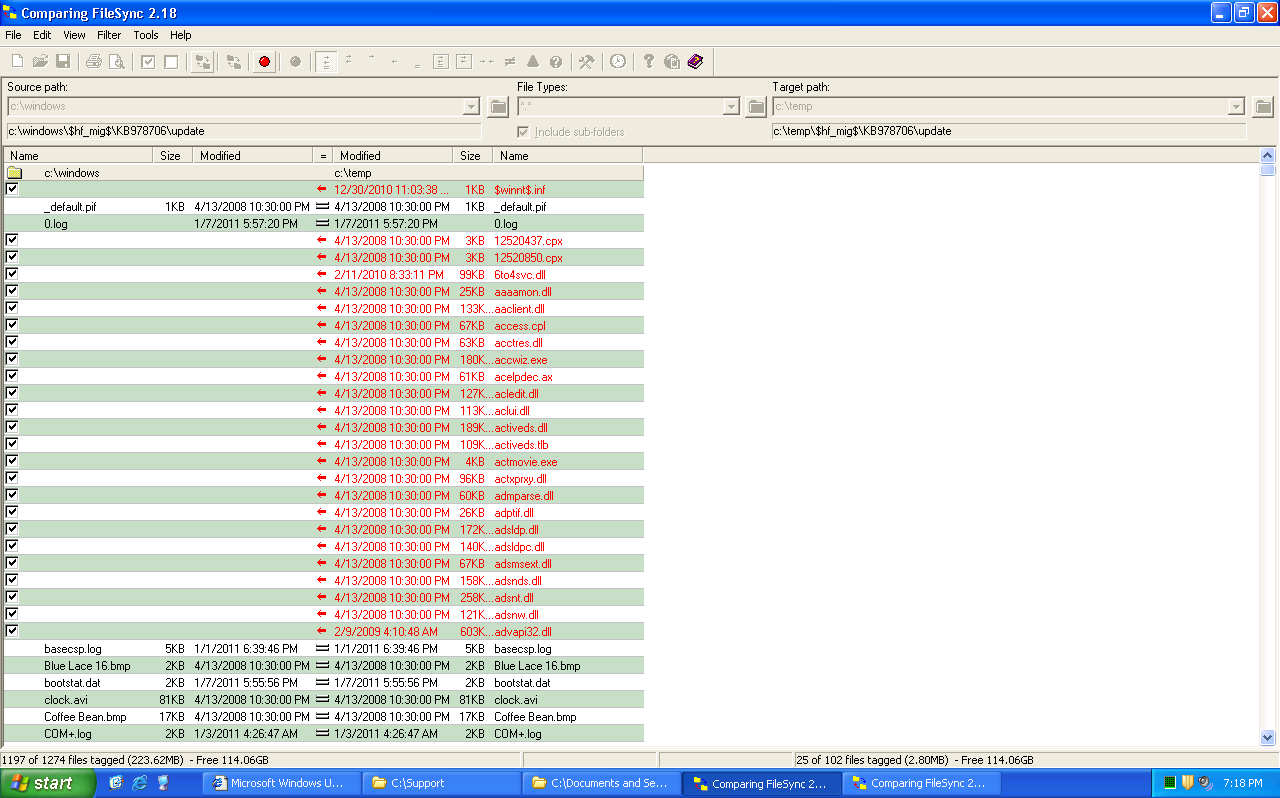Print the comparison list
The width and height of the screenshot is (1280, 798).
coord(94,62)
